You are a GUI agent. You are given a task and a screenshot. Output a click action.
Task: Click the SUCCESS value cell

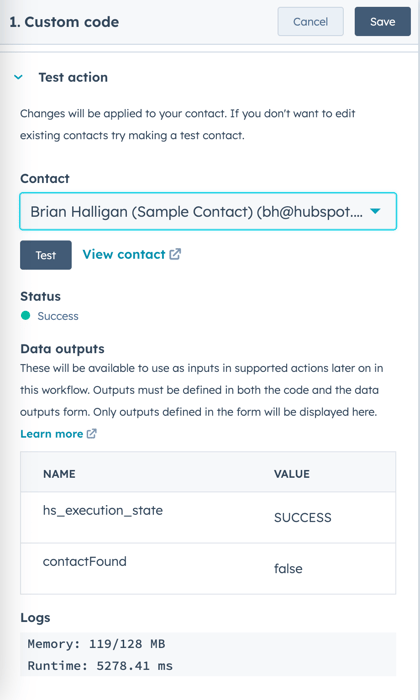point(303,518)
